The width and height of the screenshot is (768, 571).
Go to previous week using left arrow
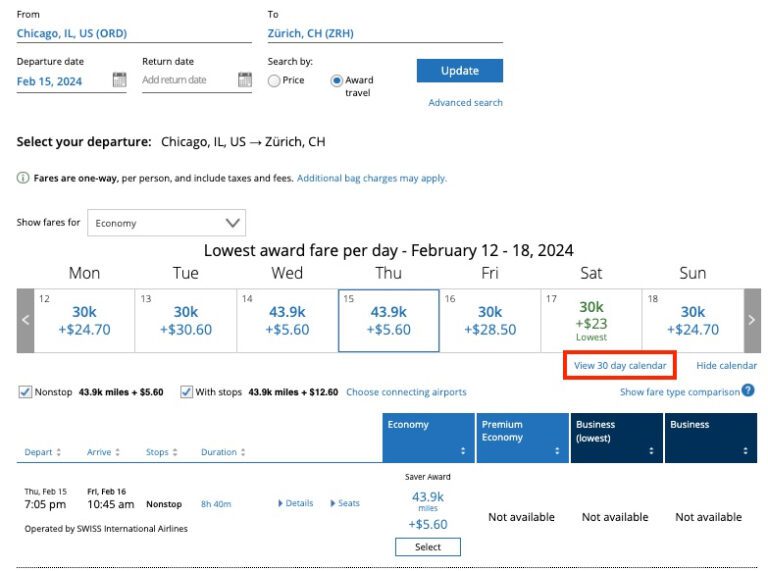point(26,320)
